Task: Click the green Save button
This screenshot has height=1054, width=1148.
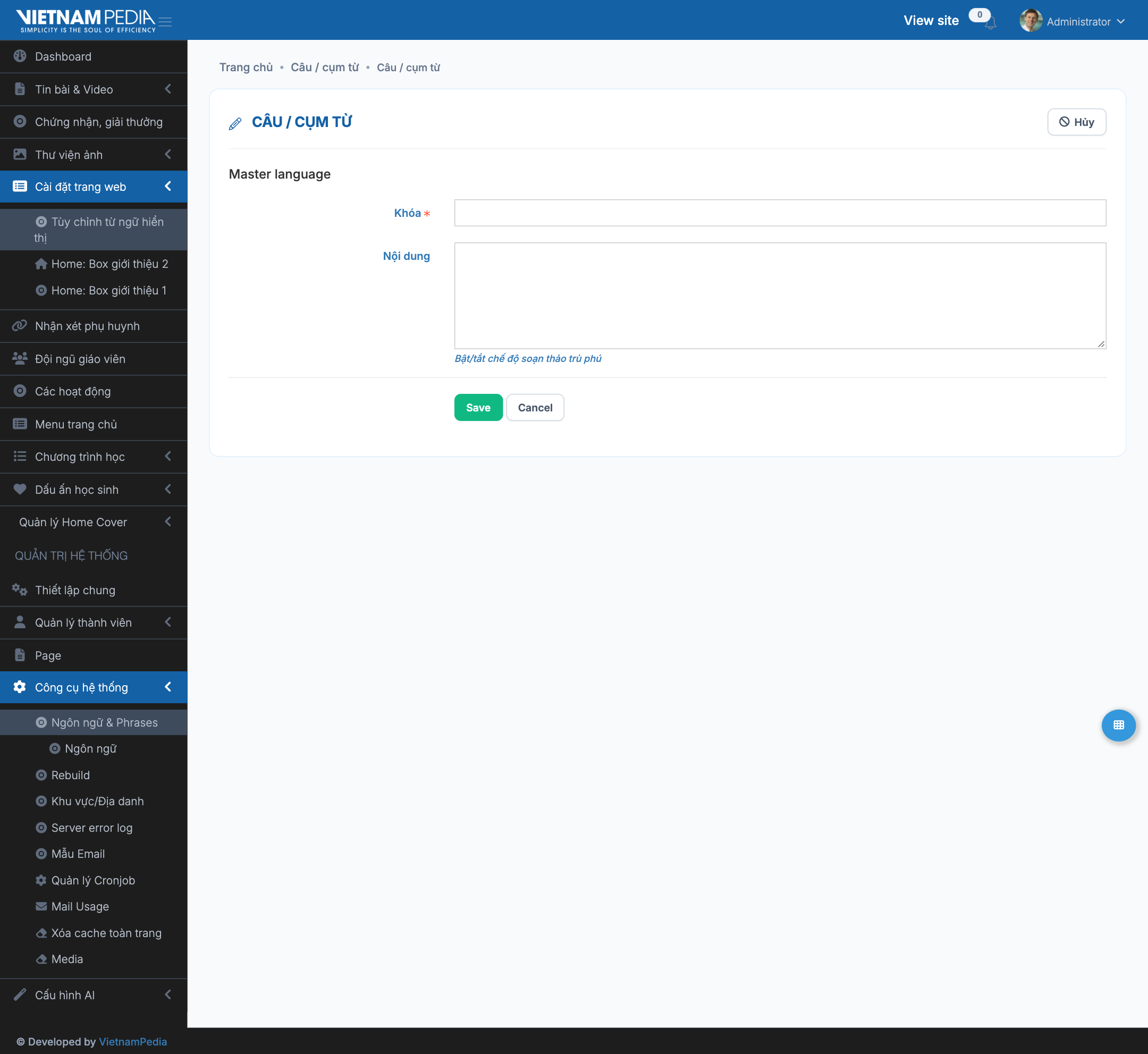Action: click(478, 407)
